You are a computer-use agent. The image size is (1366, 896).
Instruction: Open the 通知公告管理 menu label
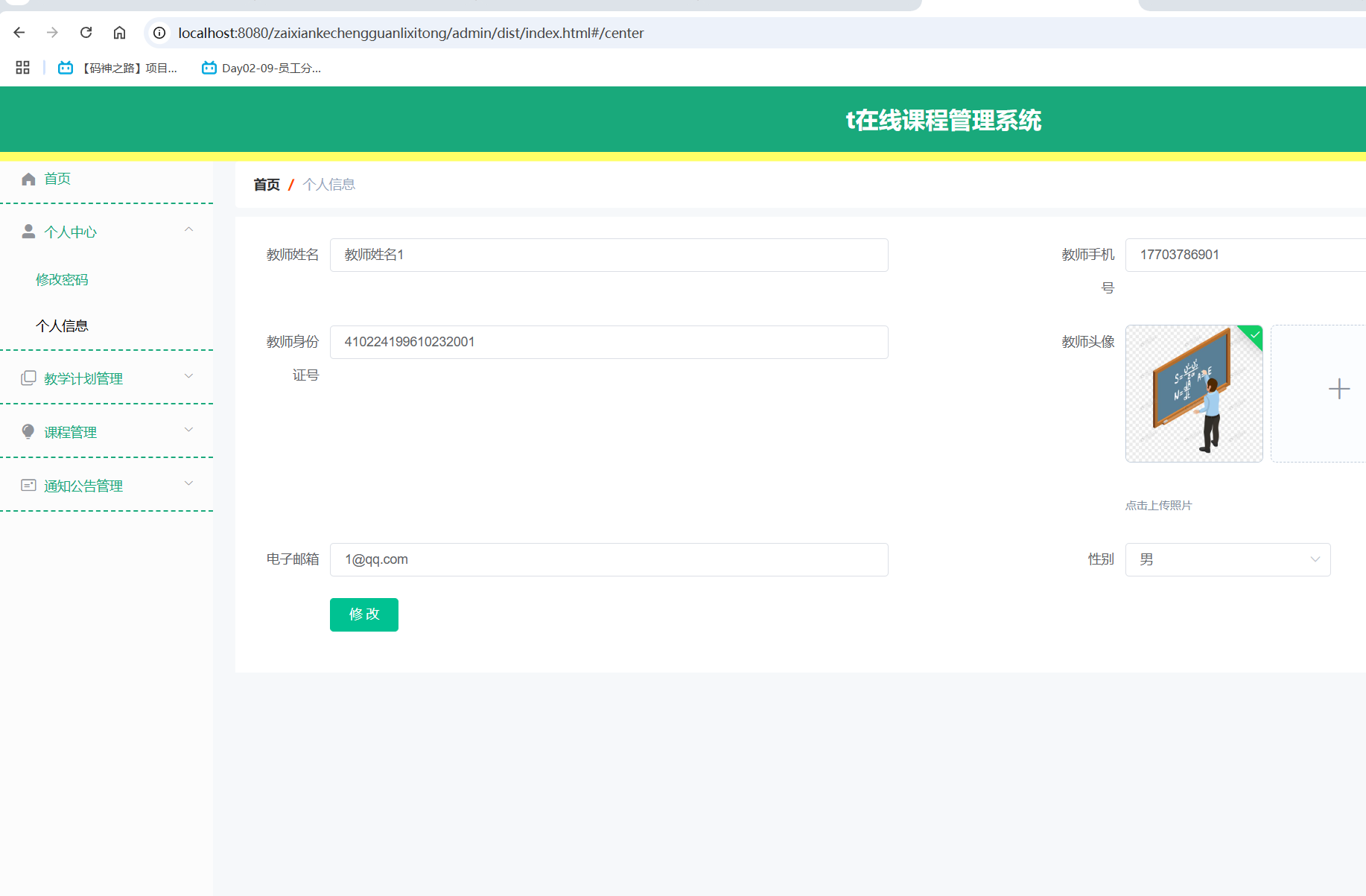(83, 486)
